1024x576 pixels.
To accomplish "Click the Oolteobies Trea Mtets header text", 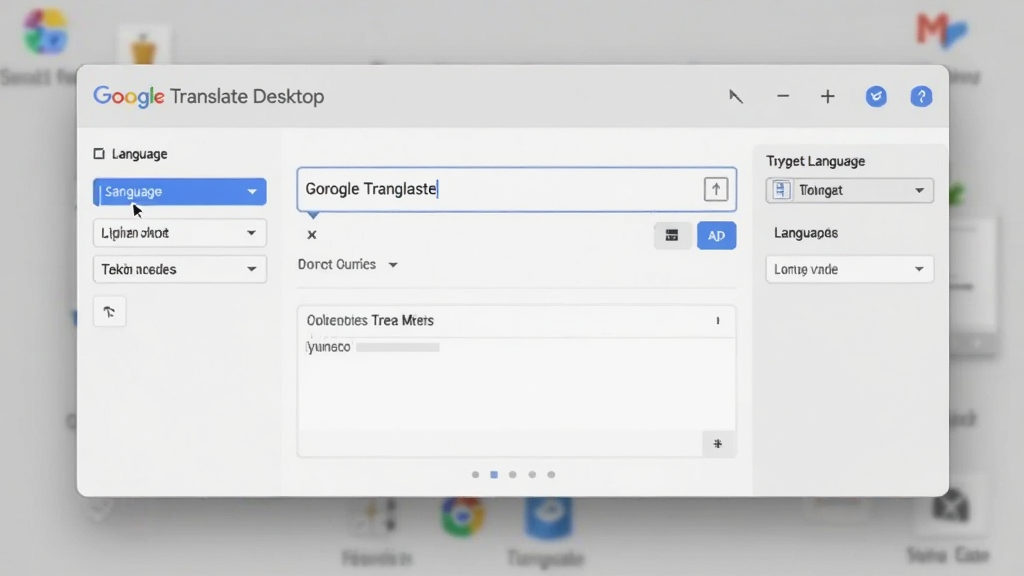I will [370, 321].
